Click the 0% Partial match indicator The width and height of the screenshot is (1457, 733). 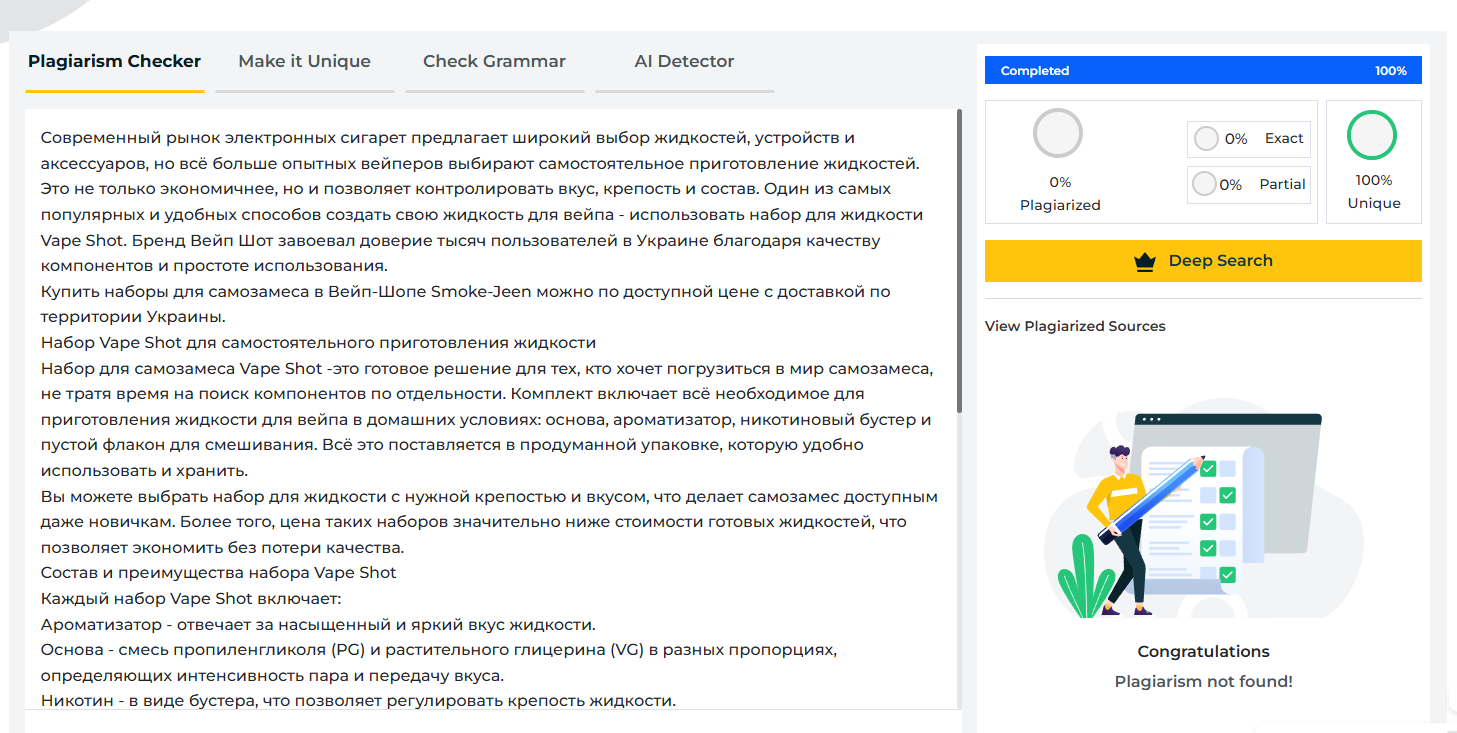tap(1249, 184)
